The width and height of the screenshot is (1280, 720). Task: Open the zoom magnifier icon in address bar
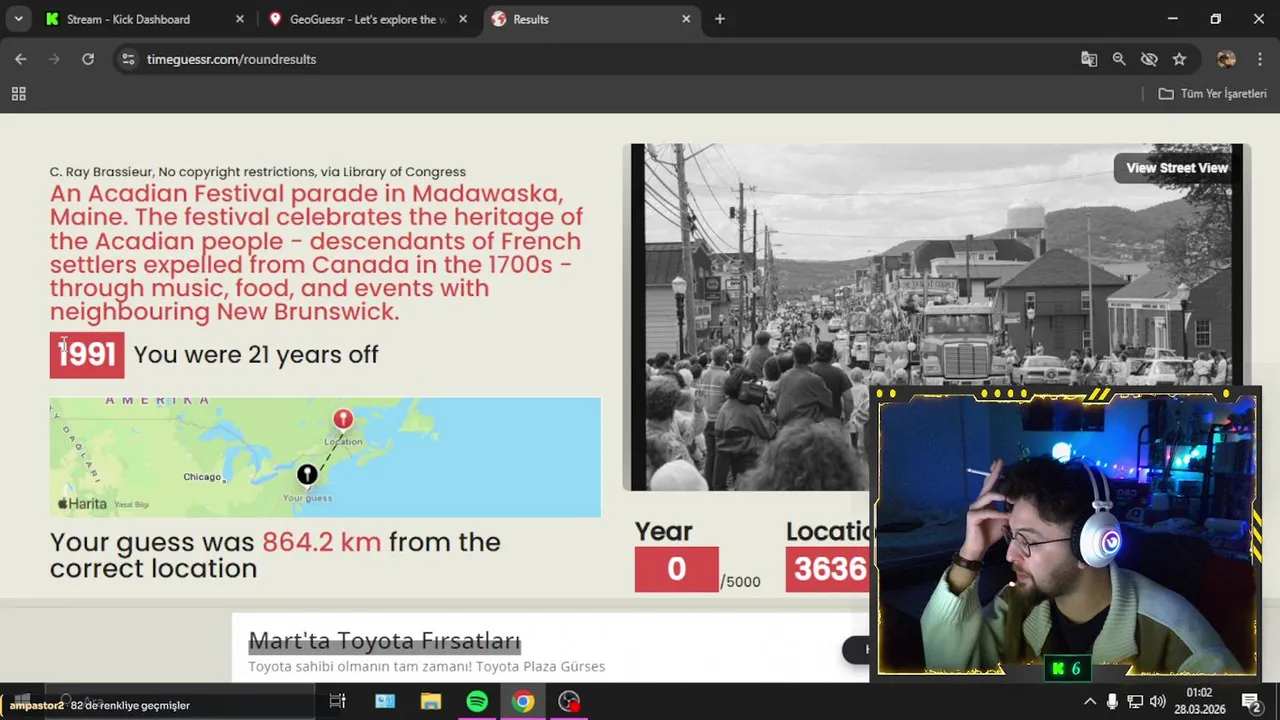tap(1119, 59)
